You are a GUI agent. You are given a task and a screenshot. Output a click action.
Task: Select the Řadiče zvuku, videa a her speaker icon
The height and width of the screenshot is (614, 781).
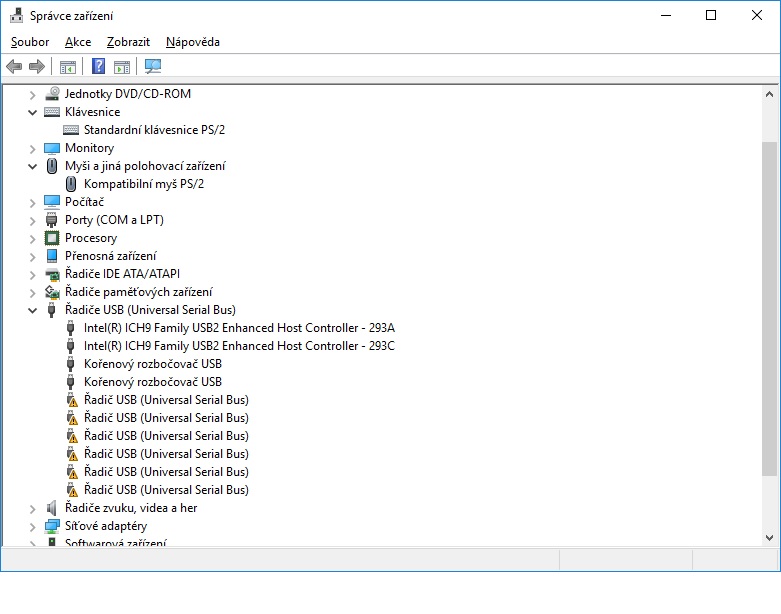[x=51, y=508]
